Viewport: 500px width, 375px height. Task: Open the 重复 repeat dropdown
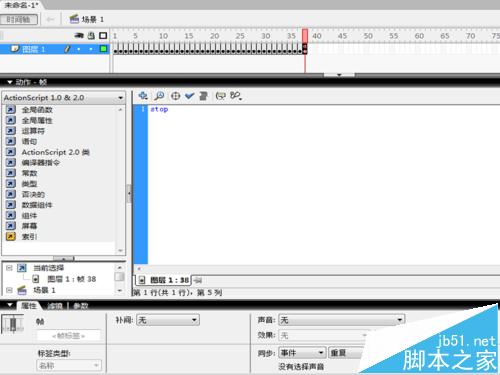(346, 352)
